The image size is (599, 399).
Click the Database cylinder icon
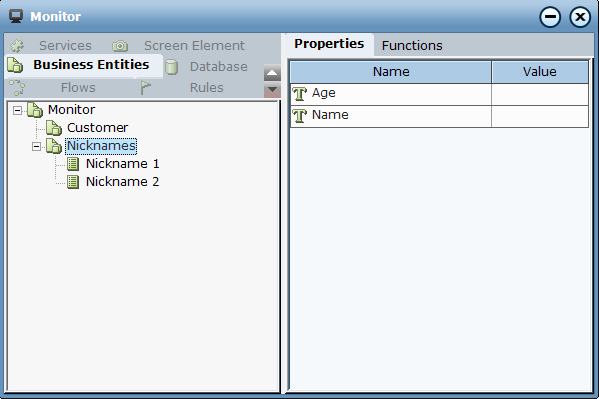click(x=172, y=67)
